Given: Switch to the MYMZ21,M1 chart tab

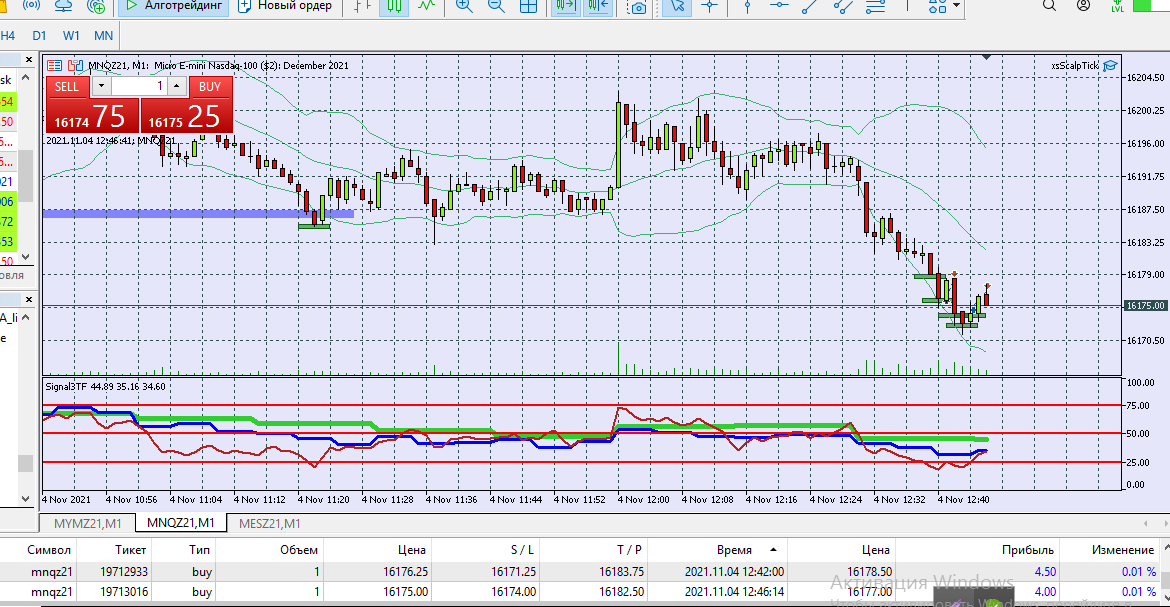Looking at the screenshot, I should coord(88,523).
